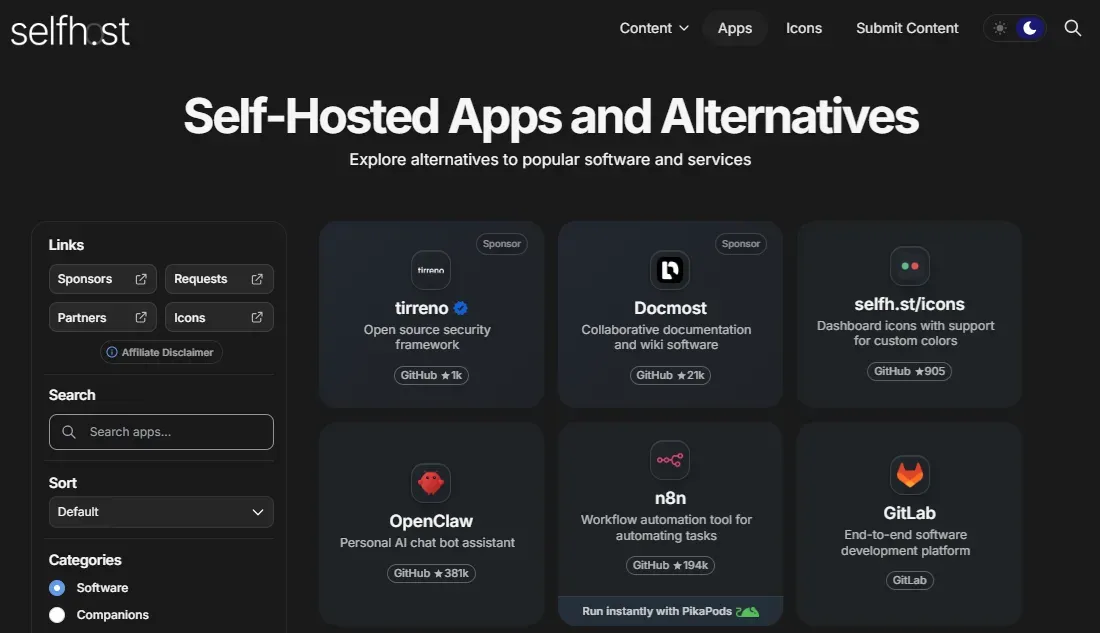Open the tirreno app logo
The width and height of the screenshot is (1100, 633).
(431, 270)
